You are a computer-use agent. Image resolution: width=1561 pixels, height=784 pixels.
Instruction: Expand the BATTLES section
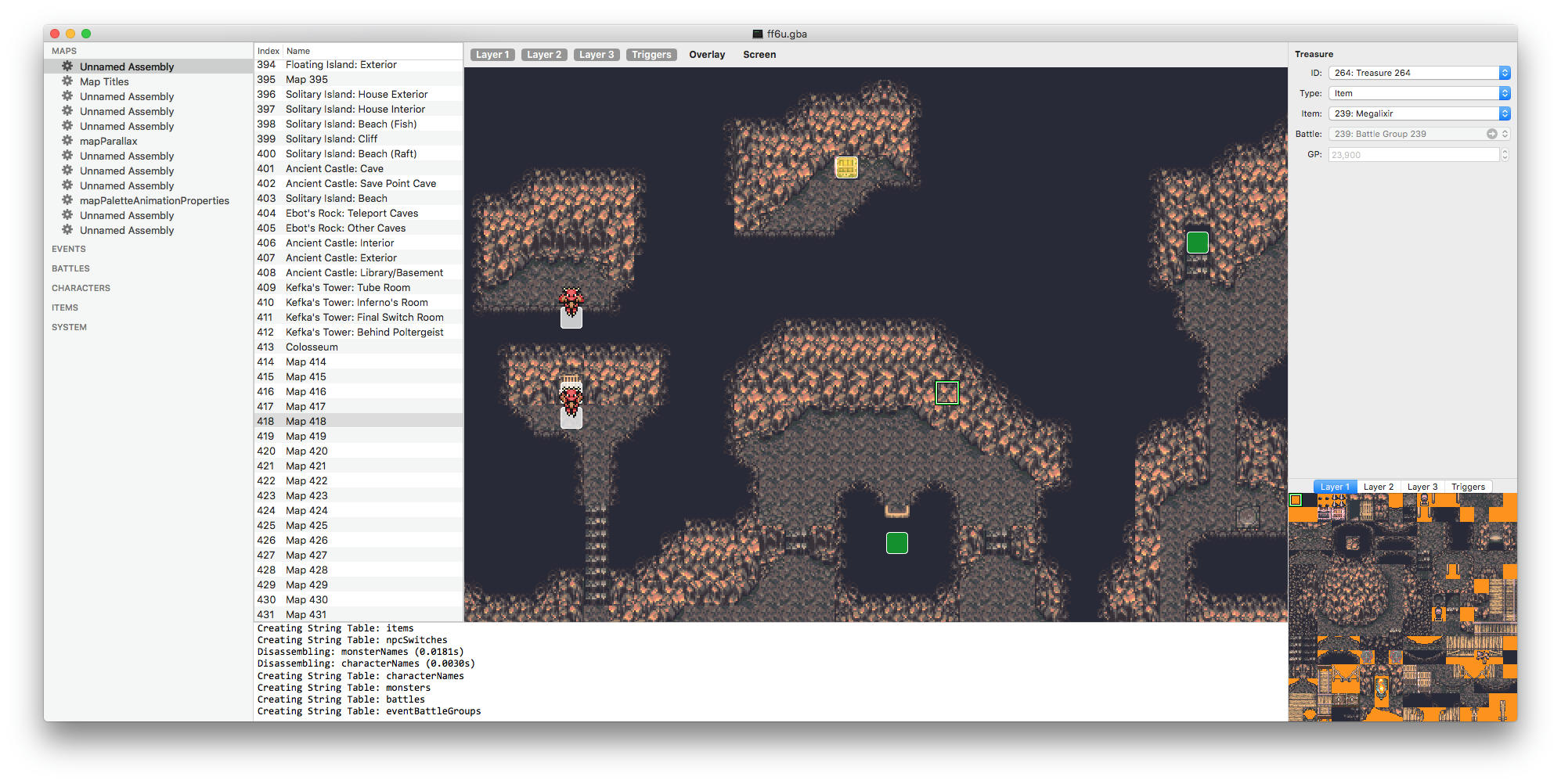tap(70, 268)
